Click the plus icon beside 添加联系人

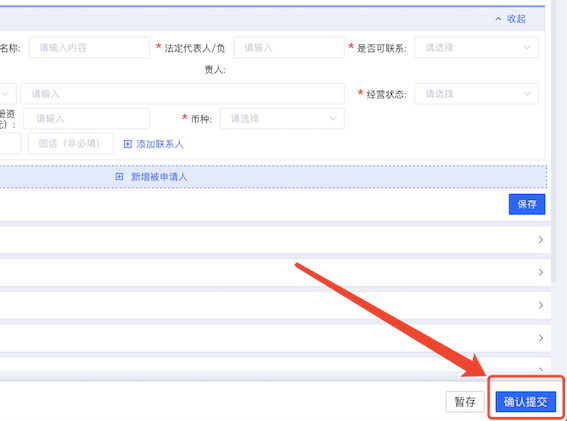click(127, 144)
